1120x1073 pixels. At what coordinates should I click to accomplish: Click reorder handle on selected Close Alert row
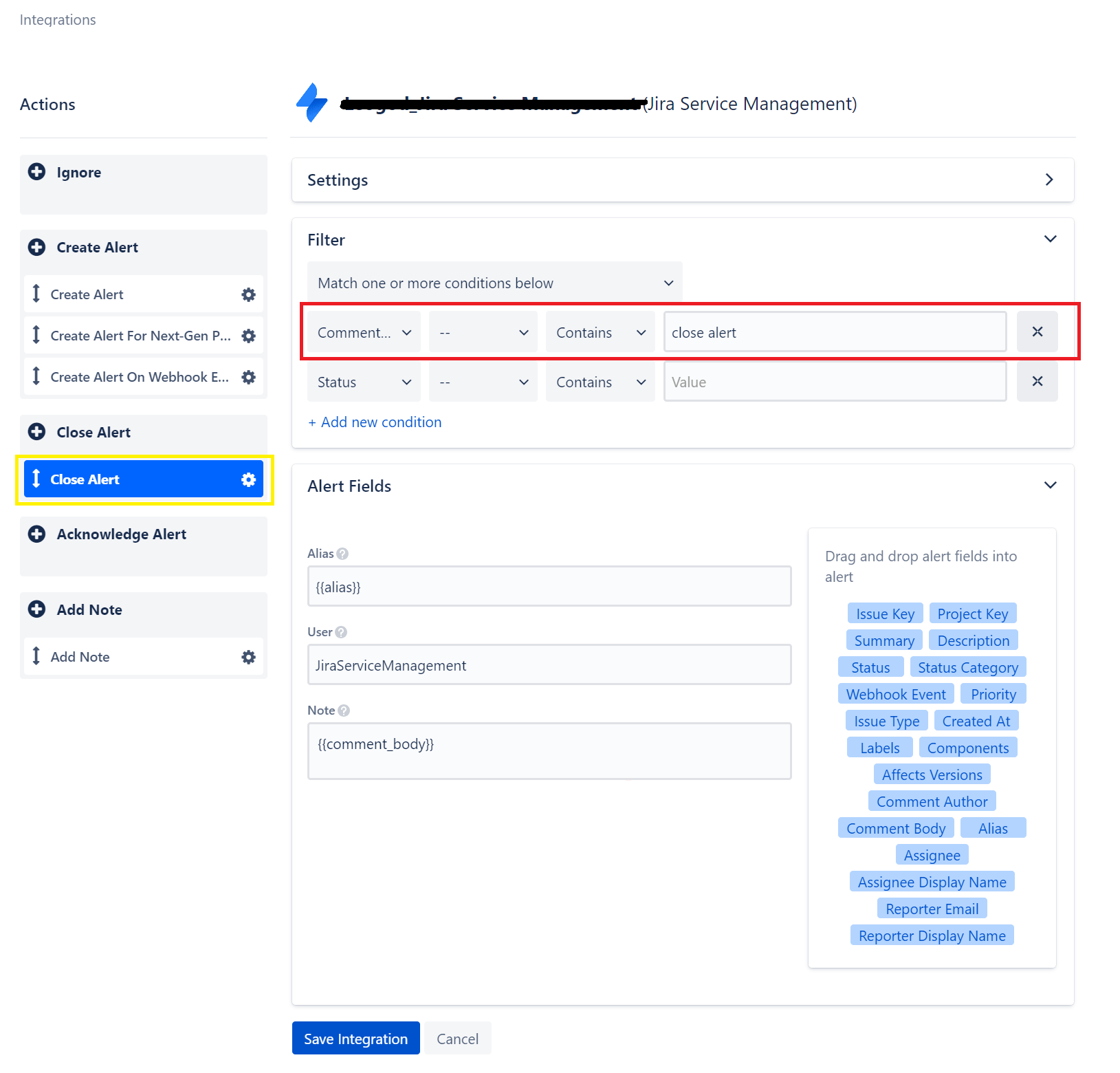click(36, 479)
